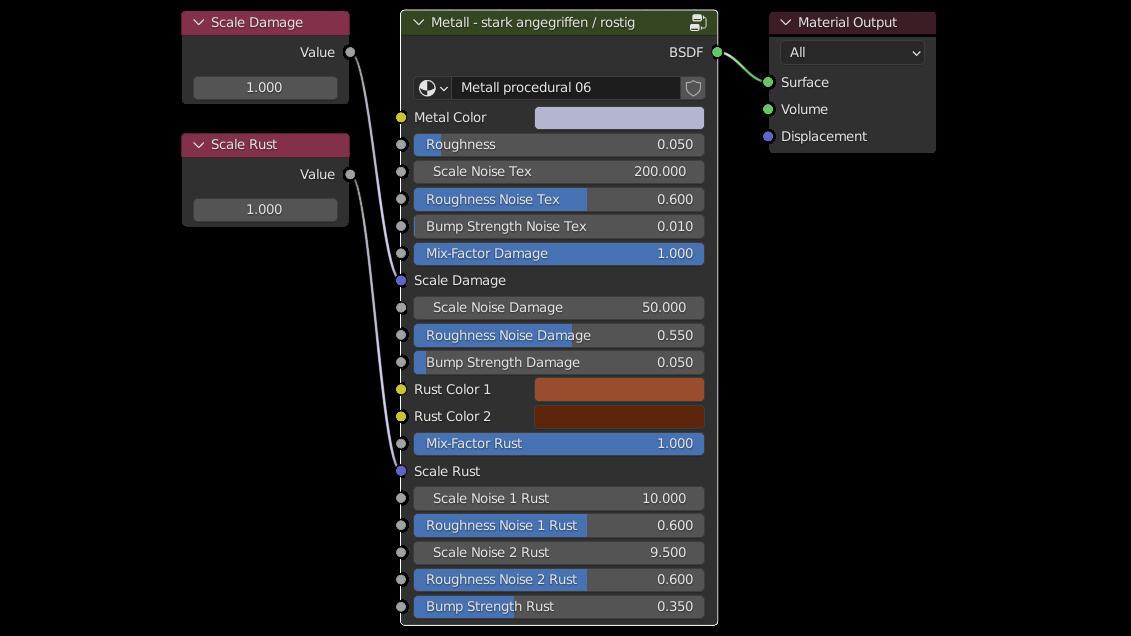Image resolution: width=1131 pixels, height=636 pixels.
Task: Open the All render target dropdown
Action: [852, 52]
